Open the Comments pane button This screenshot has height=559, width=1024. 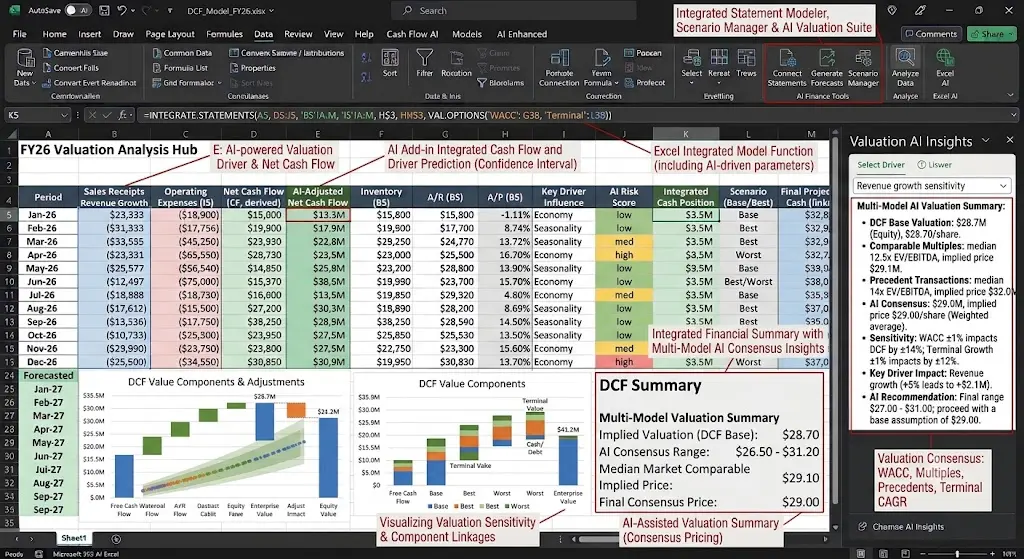tap(931, 34)
